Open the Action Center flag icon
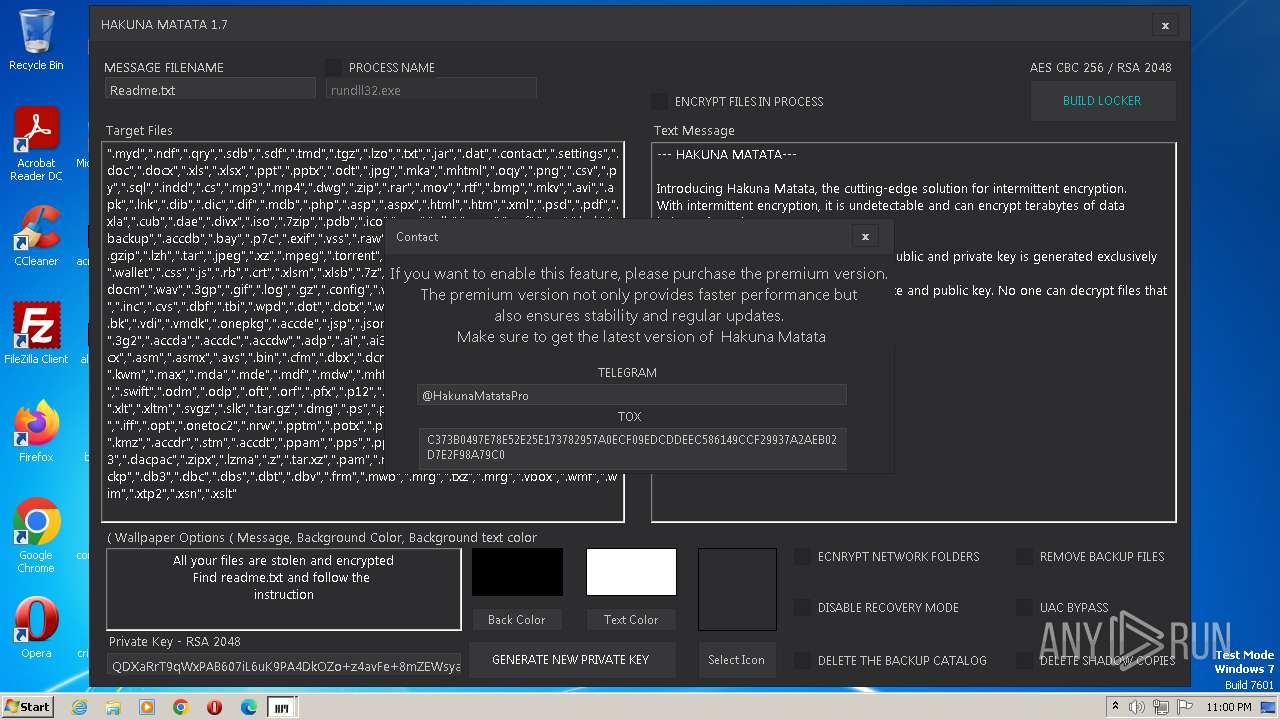The height and width of the screenshot is (720, 1280). [1183, 707]
